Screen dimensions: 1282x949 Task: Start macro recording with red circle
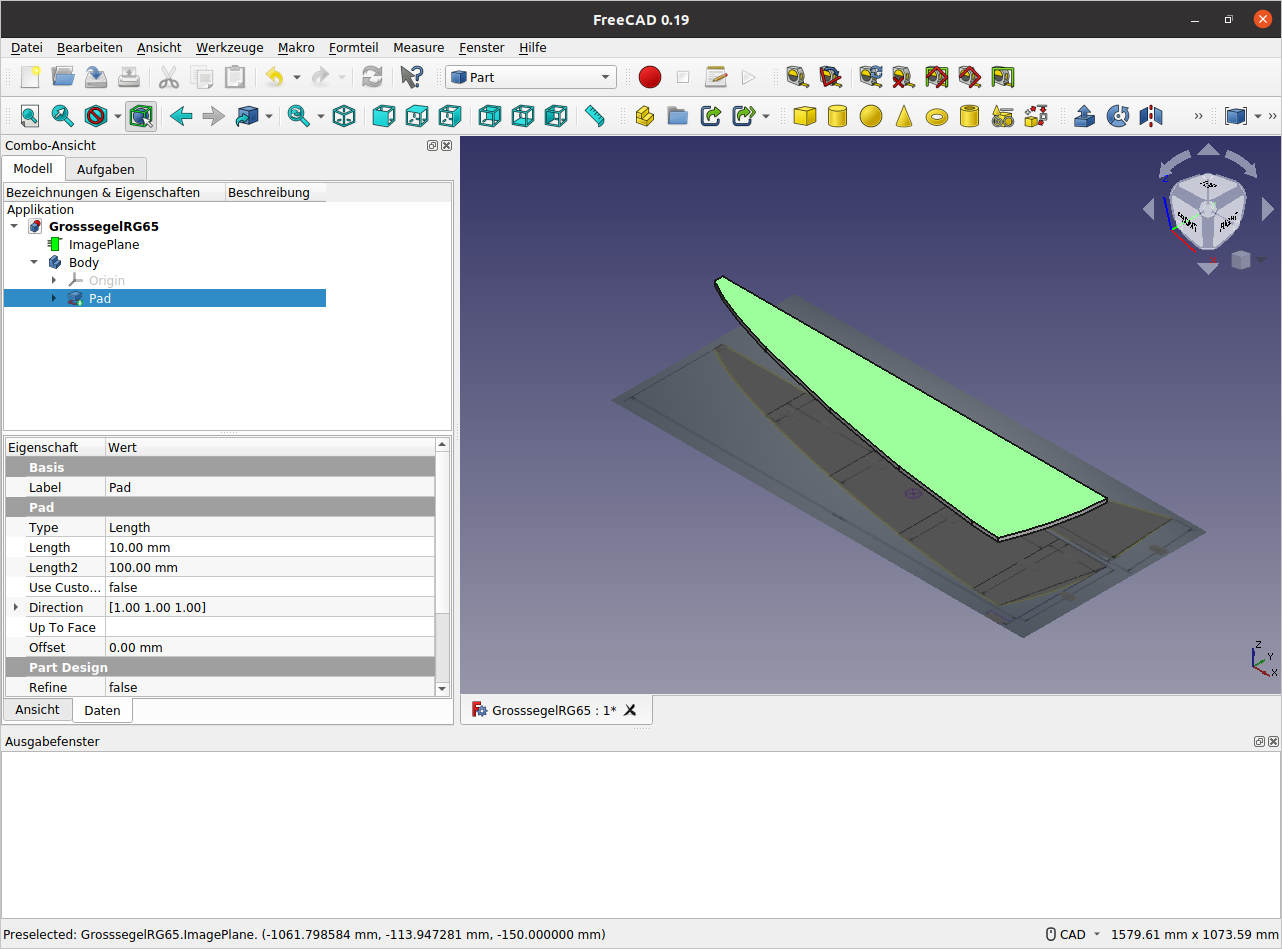tap(650, 77)
